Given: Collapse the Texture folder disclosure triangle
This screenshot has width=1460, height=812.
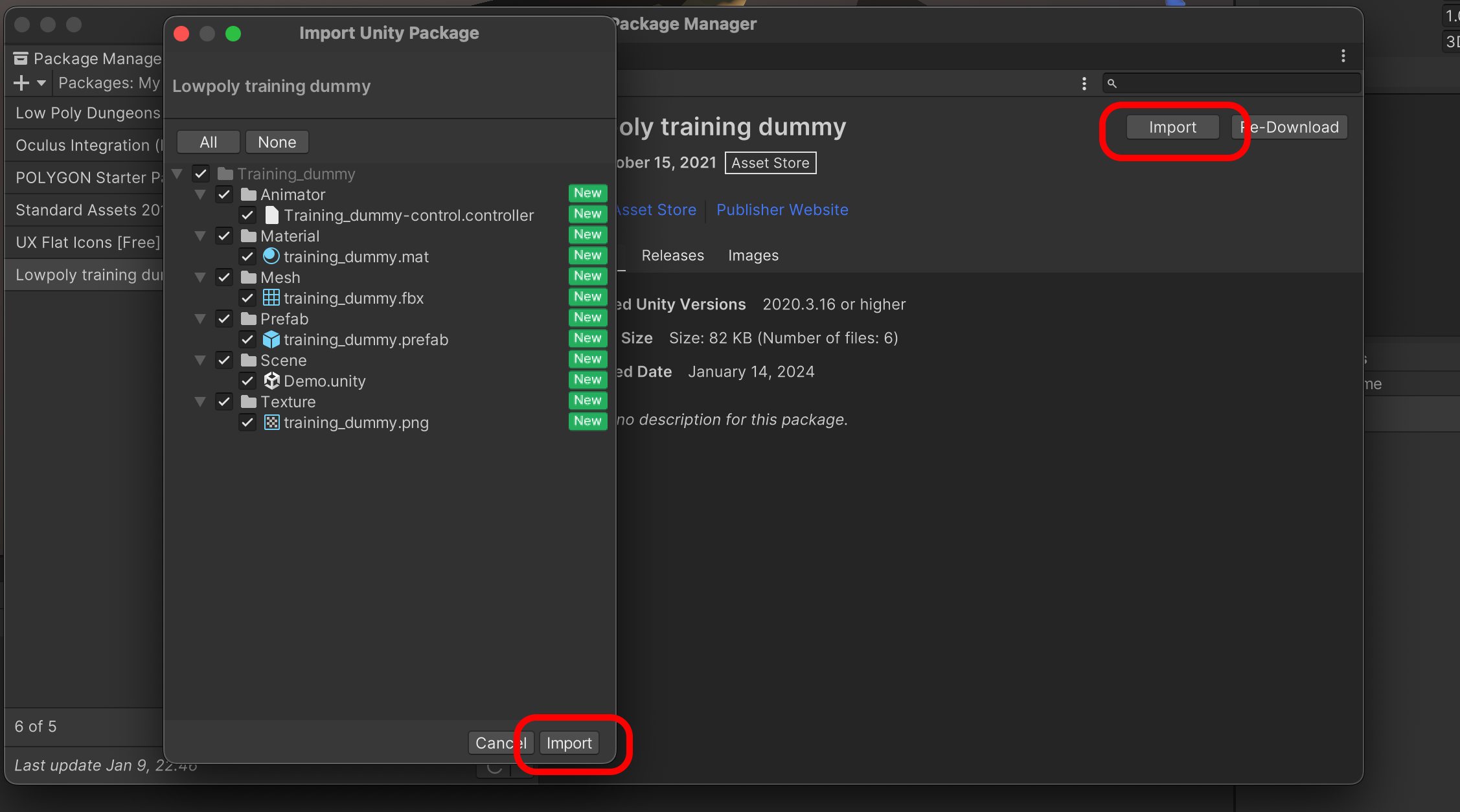Looking at the screenshot, I should click(200, 401).
